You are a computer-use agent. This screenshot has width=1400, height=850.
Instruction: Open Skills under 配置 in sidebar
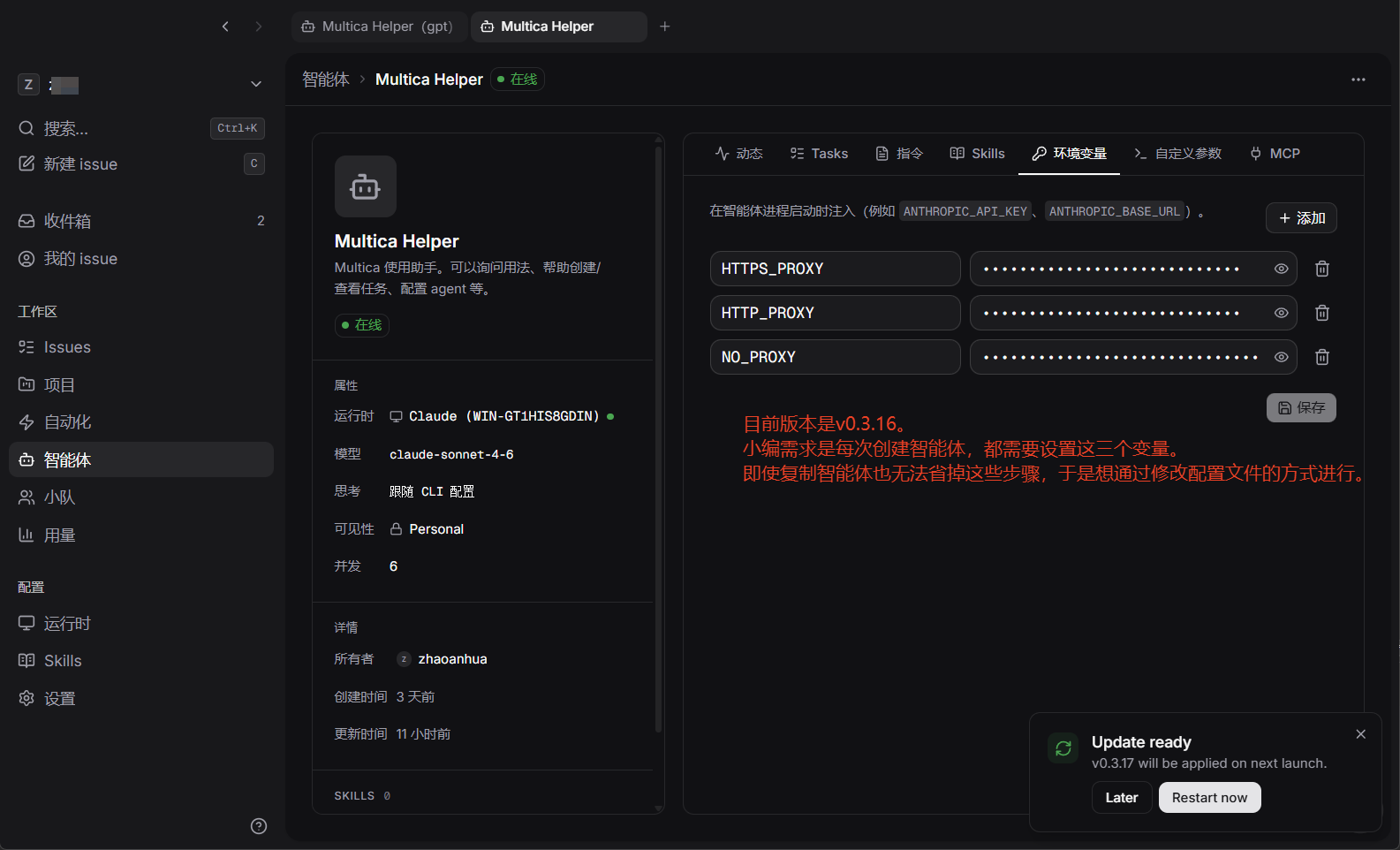tap(141, 661)
